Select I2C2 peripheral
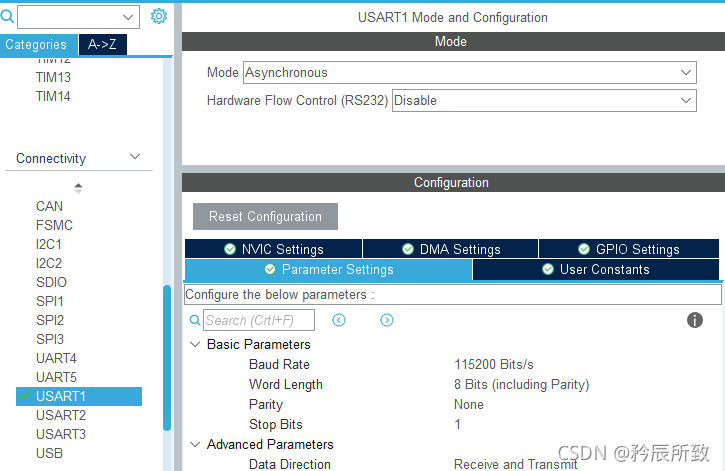 point(49,263)
